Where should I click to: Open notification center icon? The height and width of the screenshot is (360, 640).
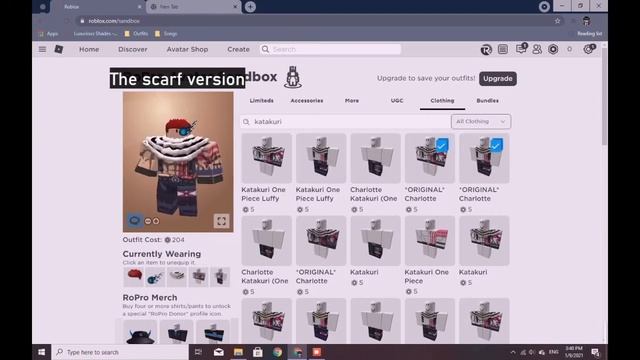coord(596,352)
